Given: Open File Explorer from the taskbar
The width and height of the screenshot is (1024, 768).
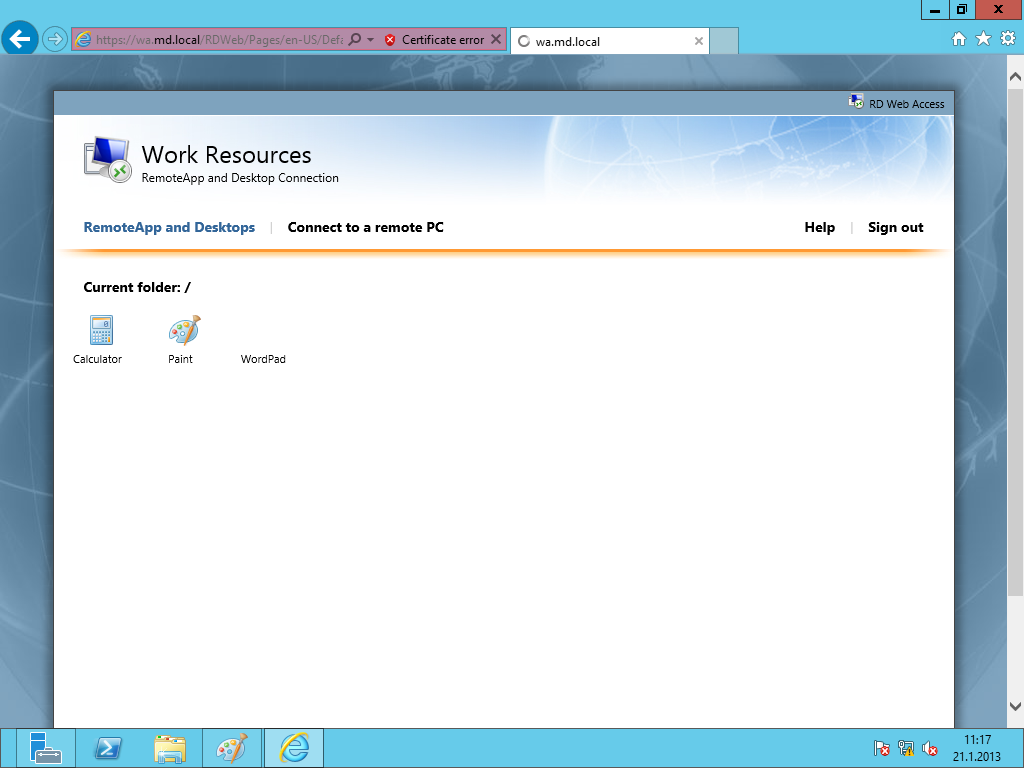Looking at the screenshot, I should point(170,748).
